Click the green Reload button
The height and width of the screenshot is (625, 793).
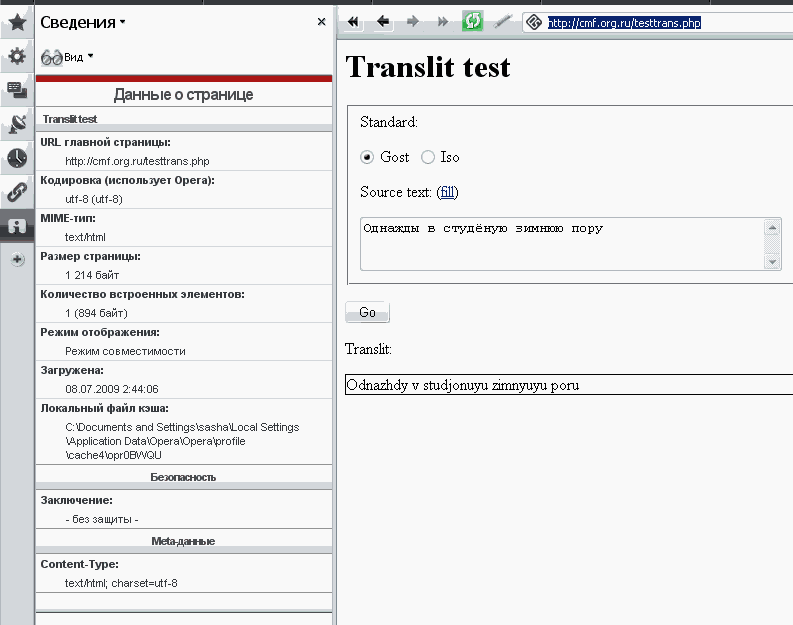point(472,21)
